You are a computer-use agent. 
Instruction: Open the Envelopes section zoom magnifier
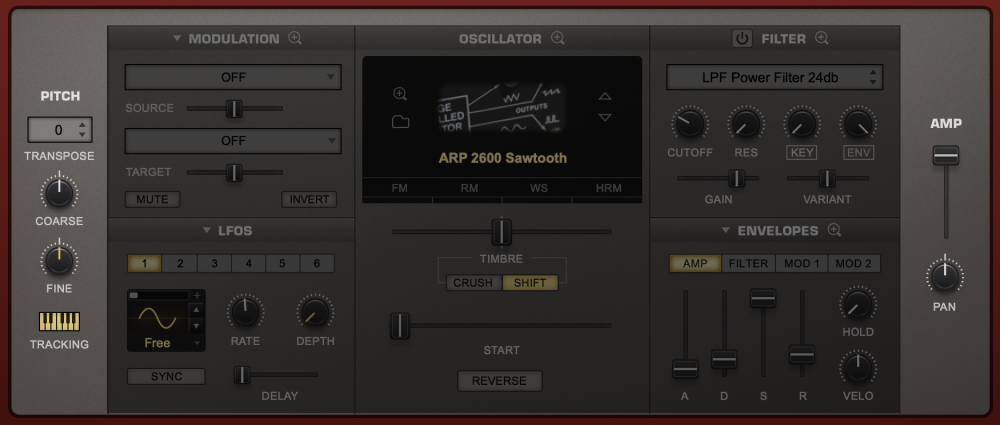(x=834, y=230)
